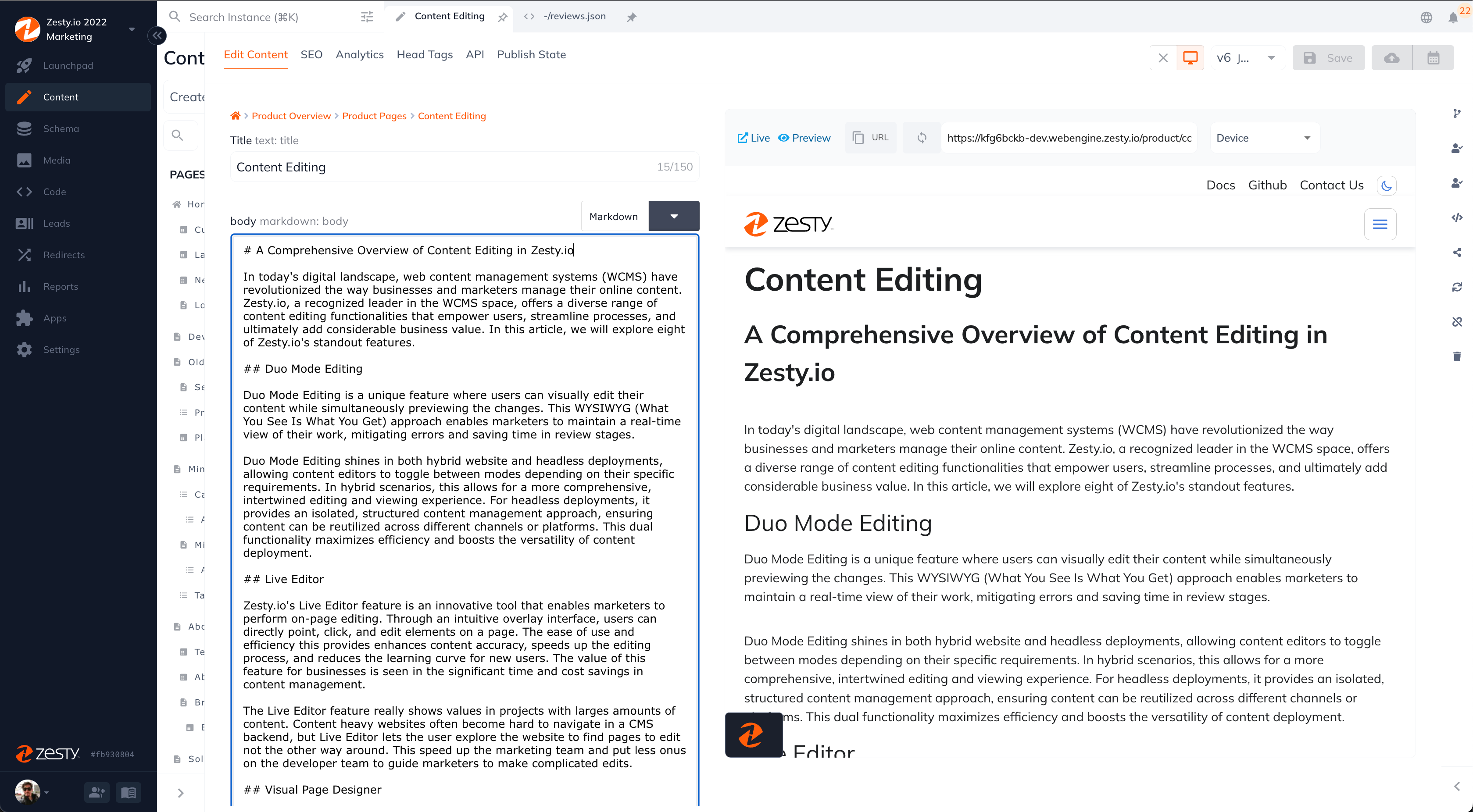Click the preview URL address field
The height and width of the screenshot is (812, 1473).
pos(1069,138)
